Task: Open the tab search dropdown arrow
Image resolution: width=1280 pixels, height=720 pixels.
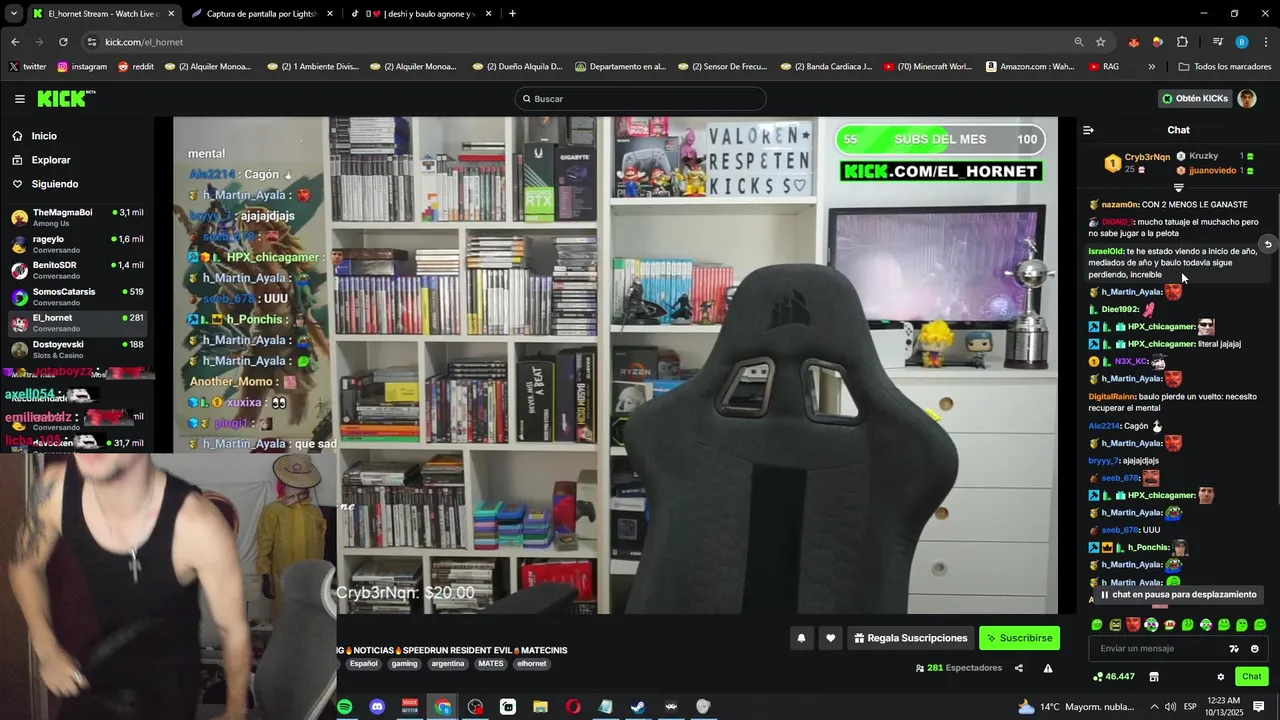Action: tap(14, 14)
